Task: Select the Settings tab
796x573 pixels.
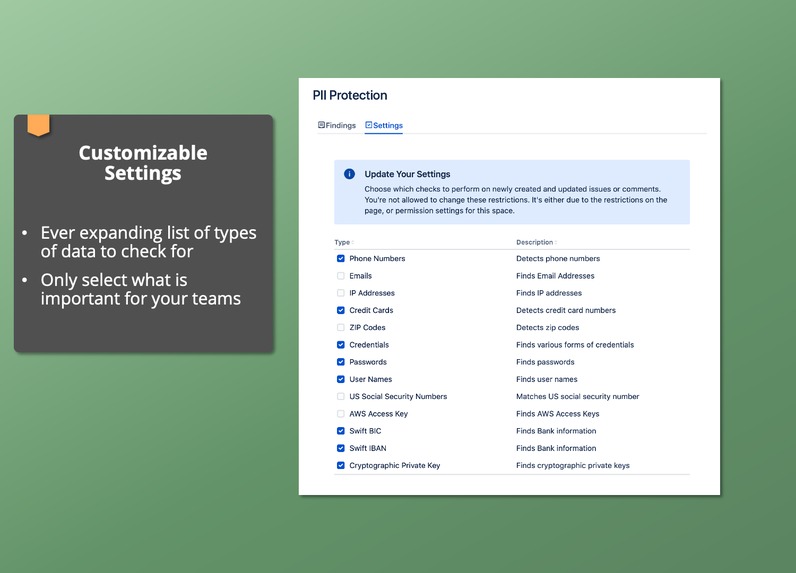Action: 384,125
